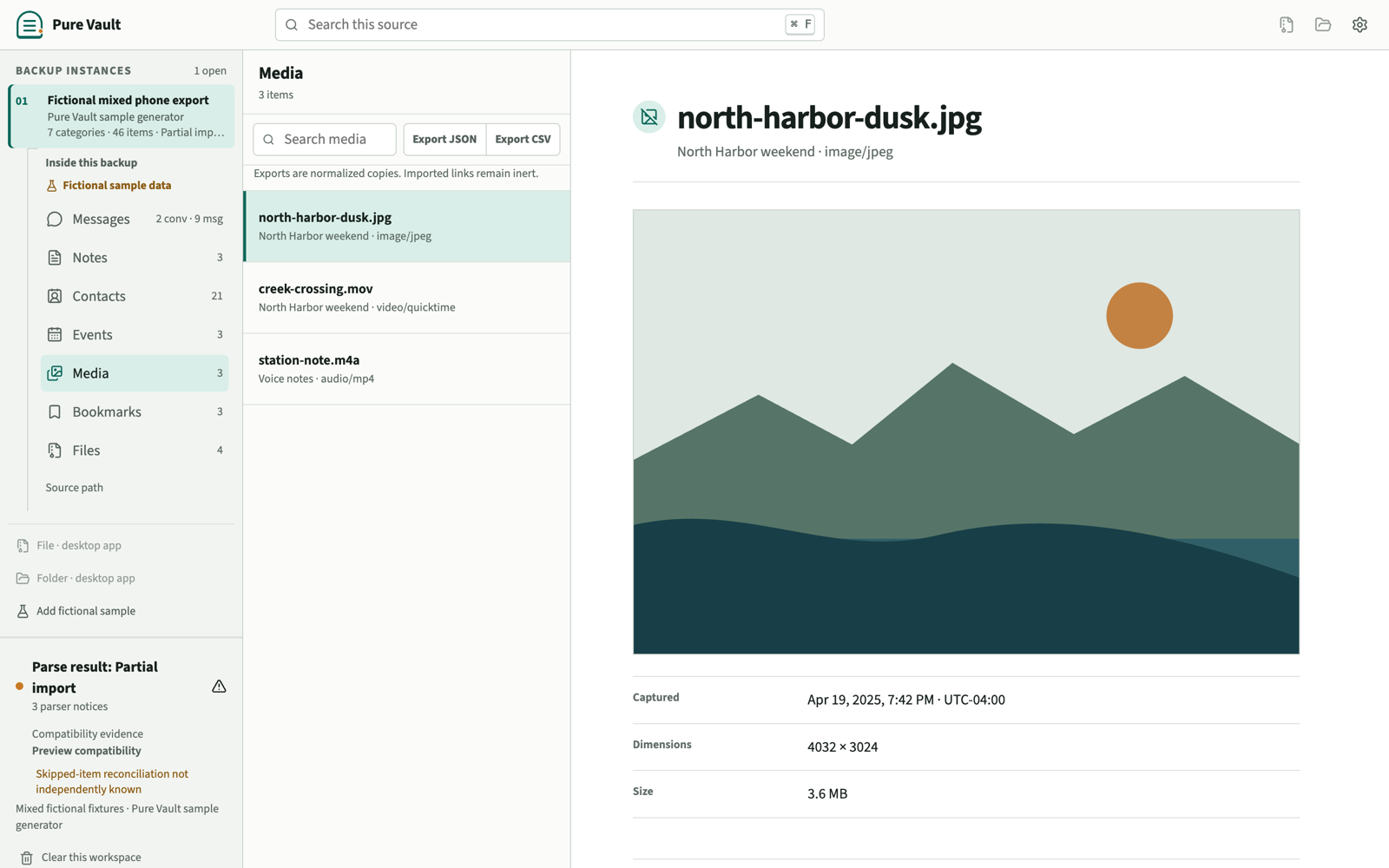
Task: Click file icon beside File · desktop app
Action: (23, 546)
